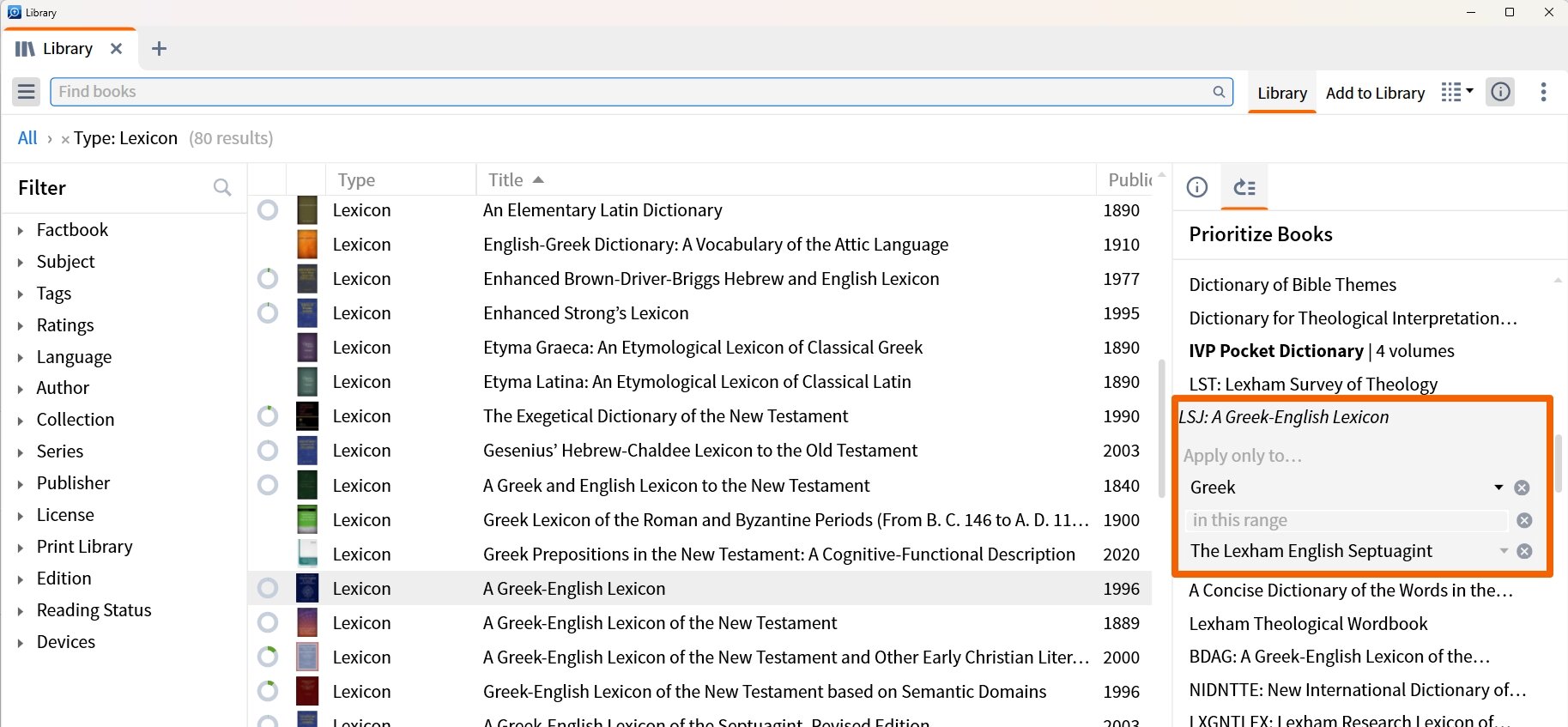Viewport: 1568px width, 727px height.
Task: Open the view layout grid dropdown
Action: tap(1456, 92)
